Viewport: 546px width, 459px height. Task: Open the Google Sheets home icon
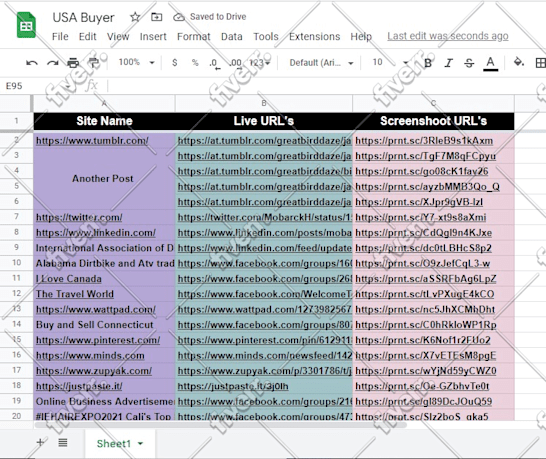click(x=26, y=25)
